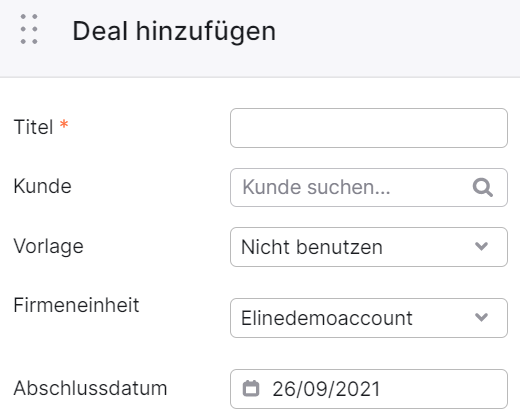Expand Vorlage using its chevron arrow

(x=481, y=247)
